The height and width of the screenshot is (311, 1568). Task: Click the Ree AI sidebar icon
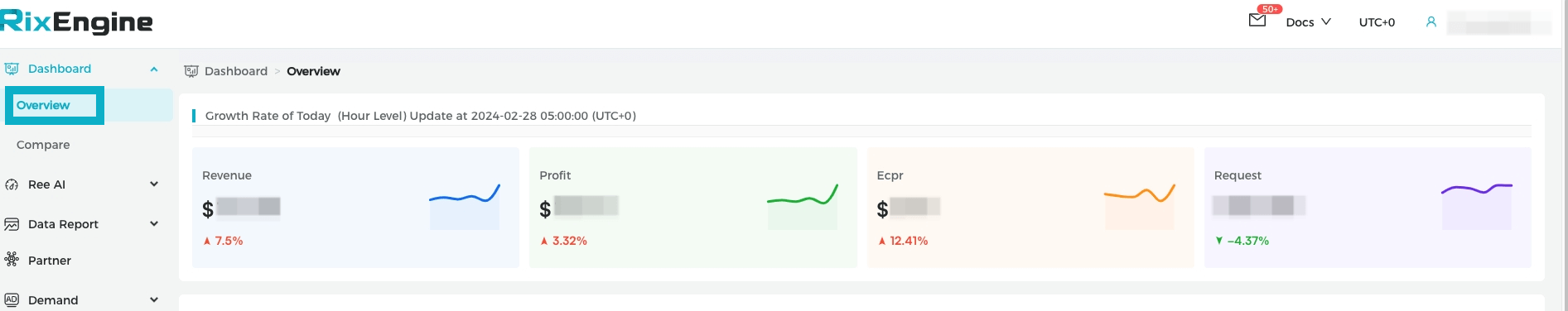click(x=12, y=184)
